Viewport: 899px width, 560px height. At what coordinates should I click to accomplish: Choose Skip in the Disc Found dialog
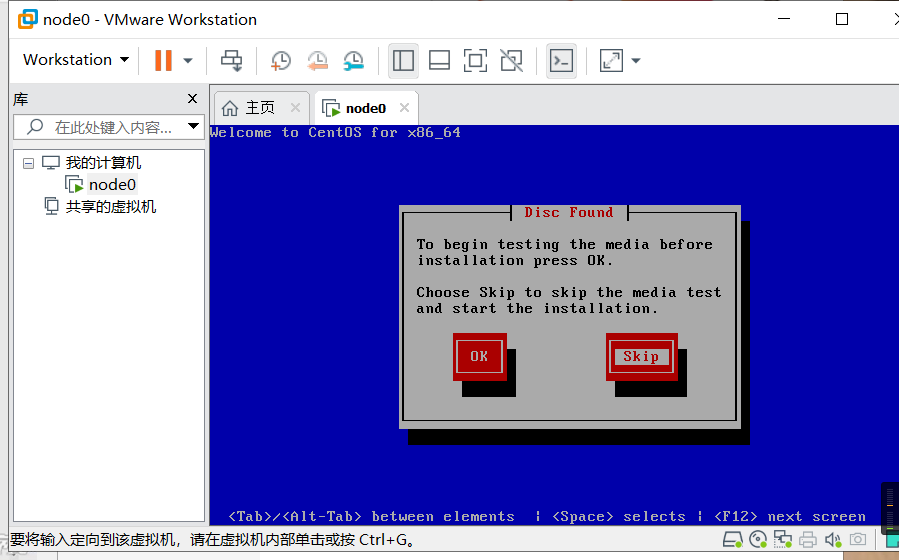coord(642,357)
